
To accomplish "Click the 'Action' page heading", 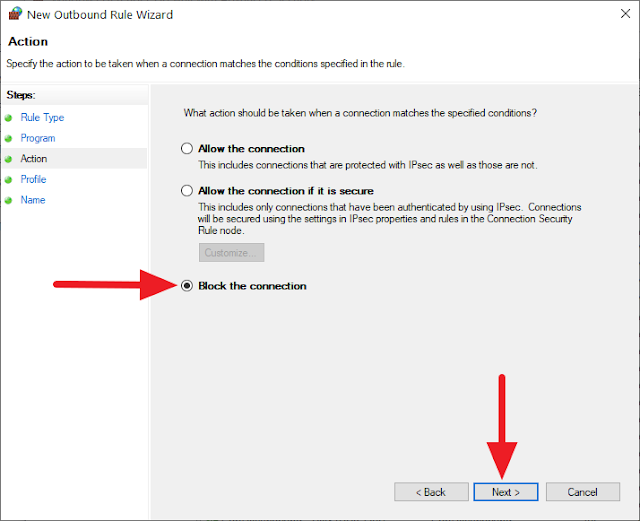I will pos(28,42).
